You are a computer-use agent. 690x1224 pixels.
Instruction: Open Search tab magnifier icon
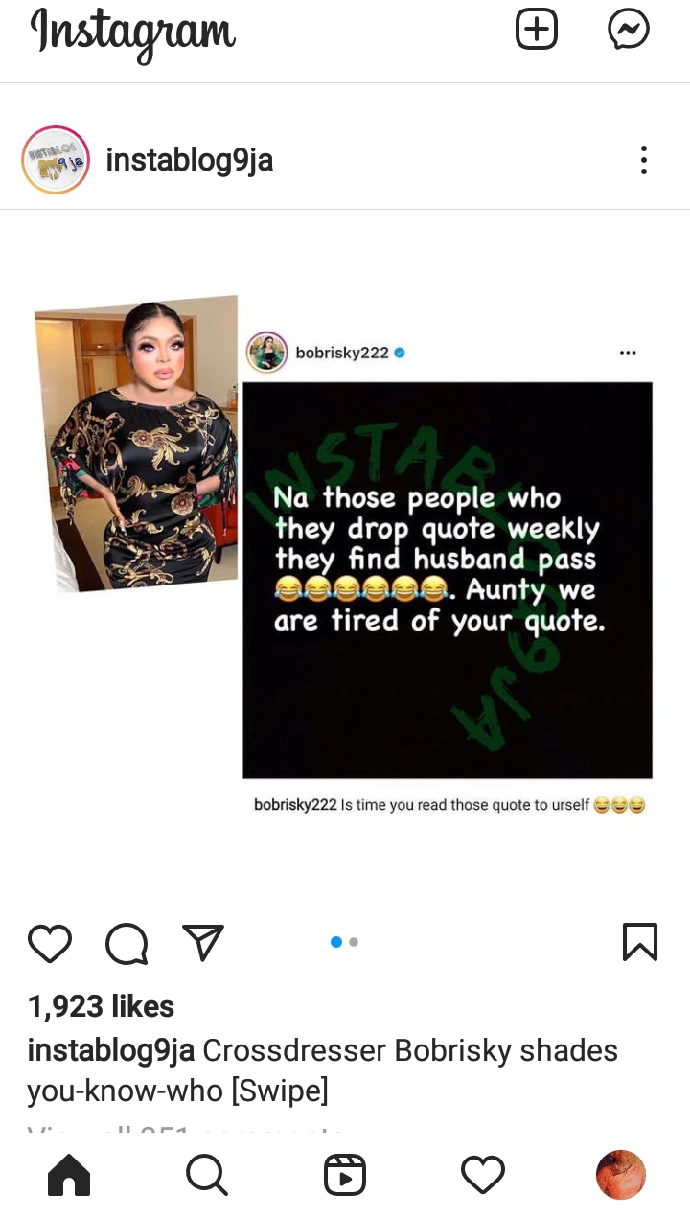[x=207, y=1176]
